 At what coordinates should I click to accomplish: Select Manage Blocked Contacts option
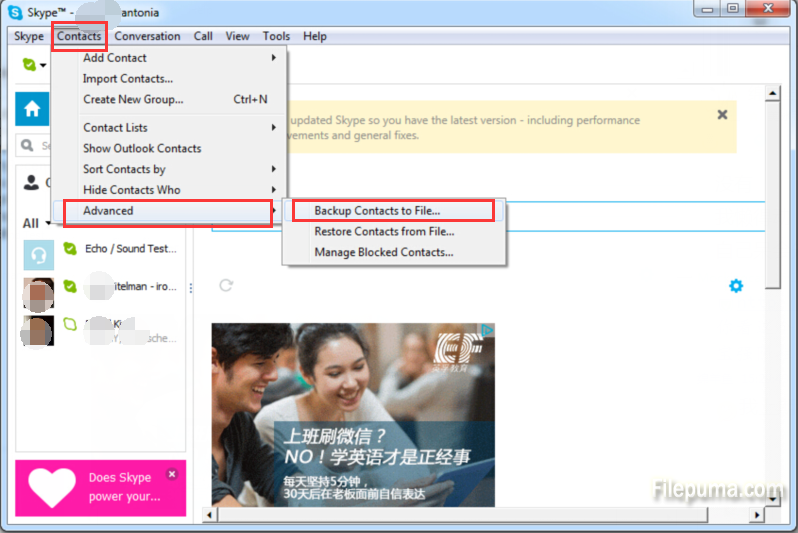point(383,252)
